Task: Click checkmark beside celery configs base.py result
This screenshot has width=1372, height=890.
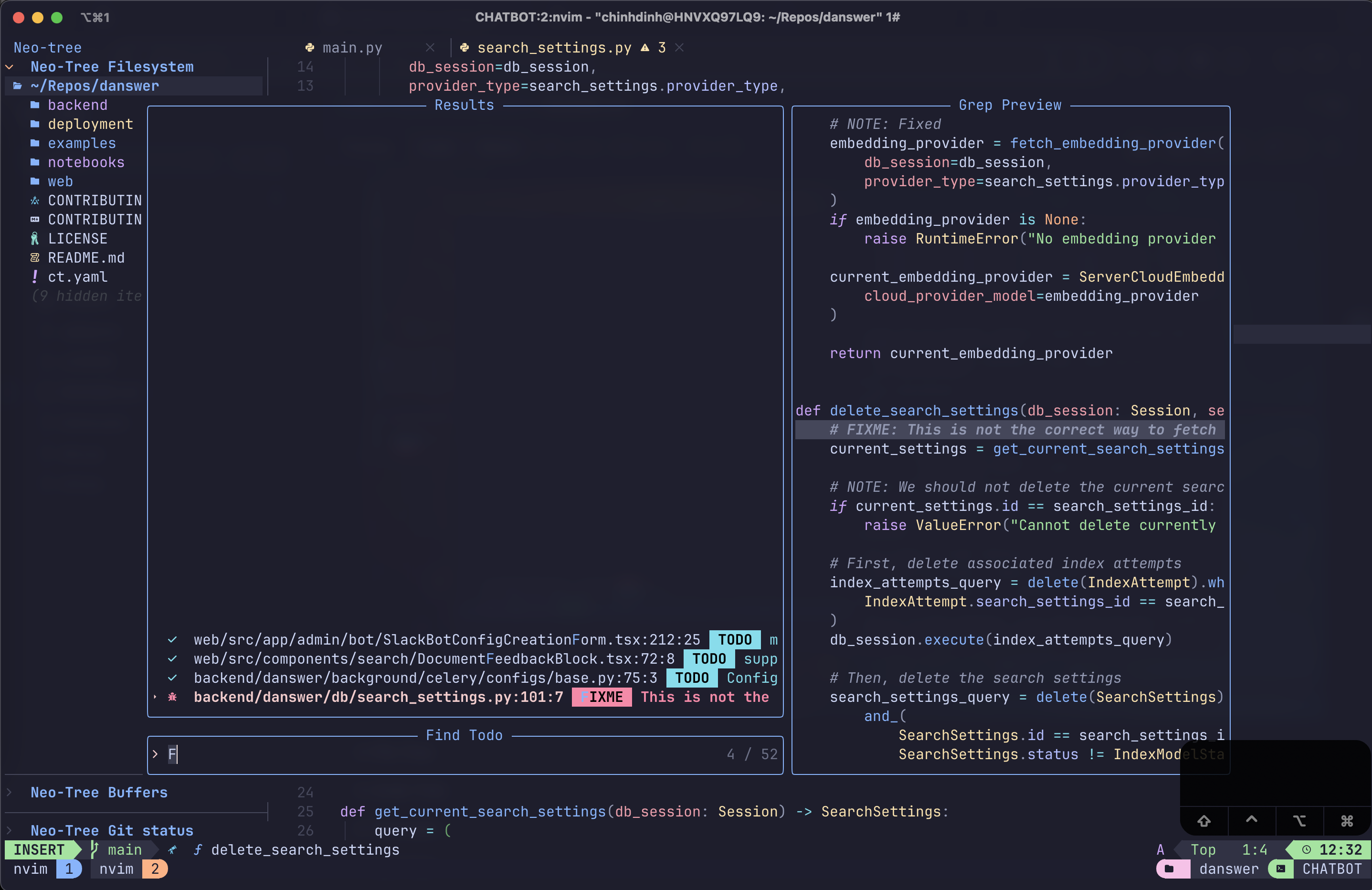Action: (x=172, y=678)
